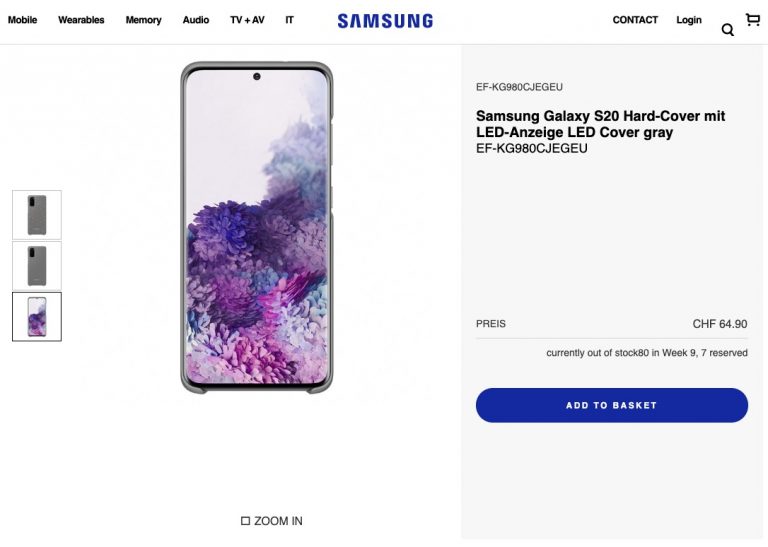
Task: Open the Wearables menu
Action: [81, 20]
